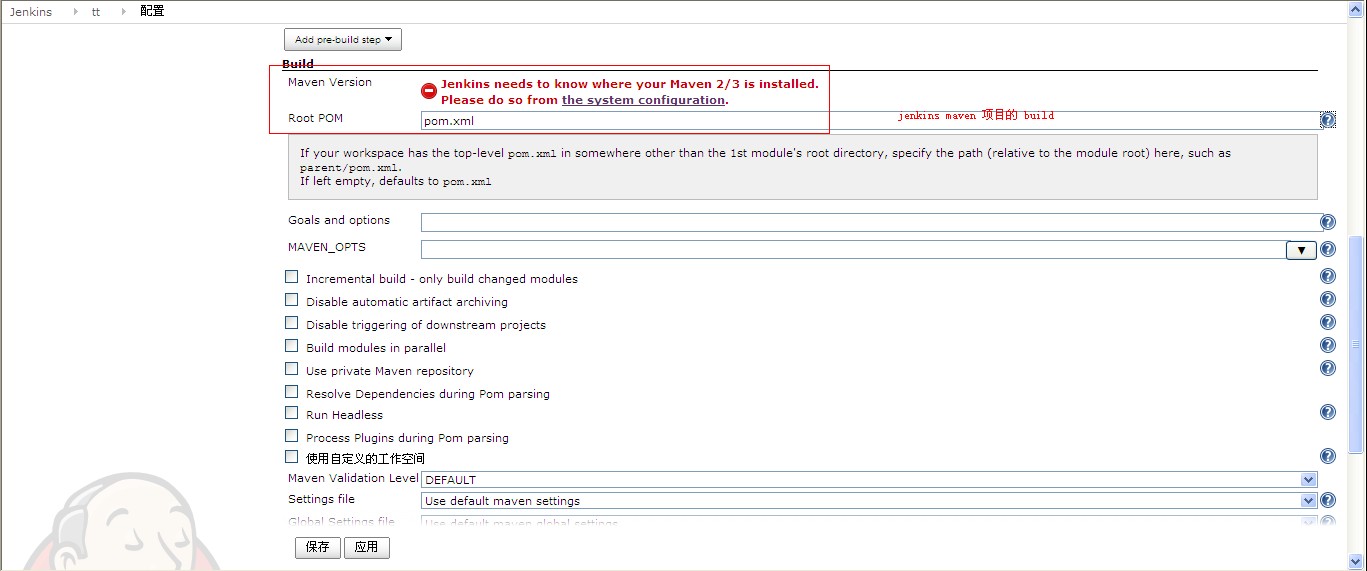The height and width of the screenshot is (571, 1367).
Task: Open help for Root POM field
Action: (x=1328, y=120)
